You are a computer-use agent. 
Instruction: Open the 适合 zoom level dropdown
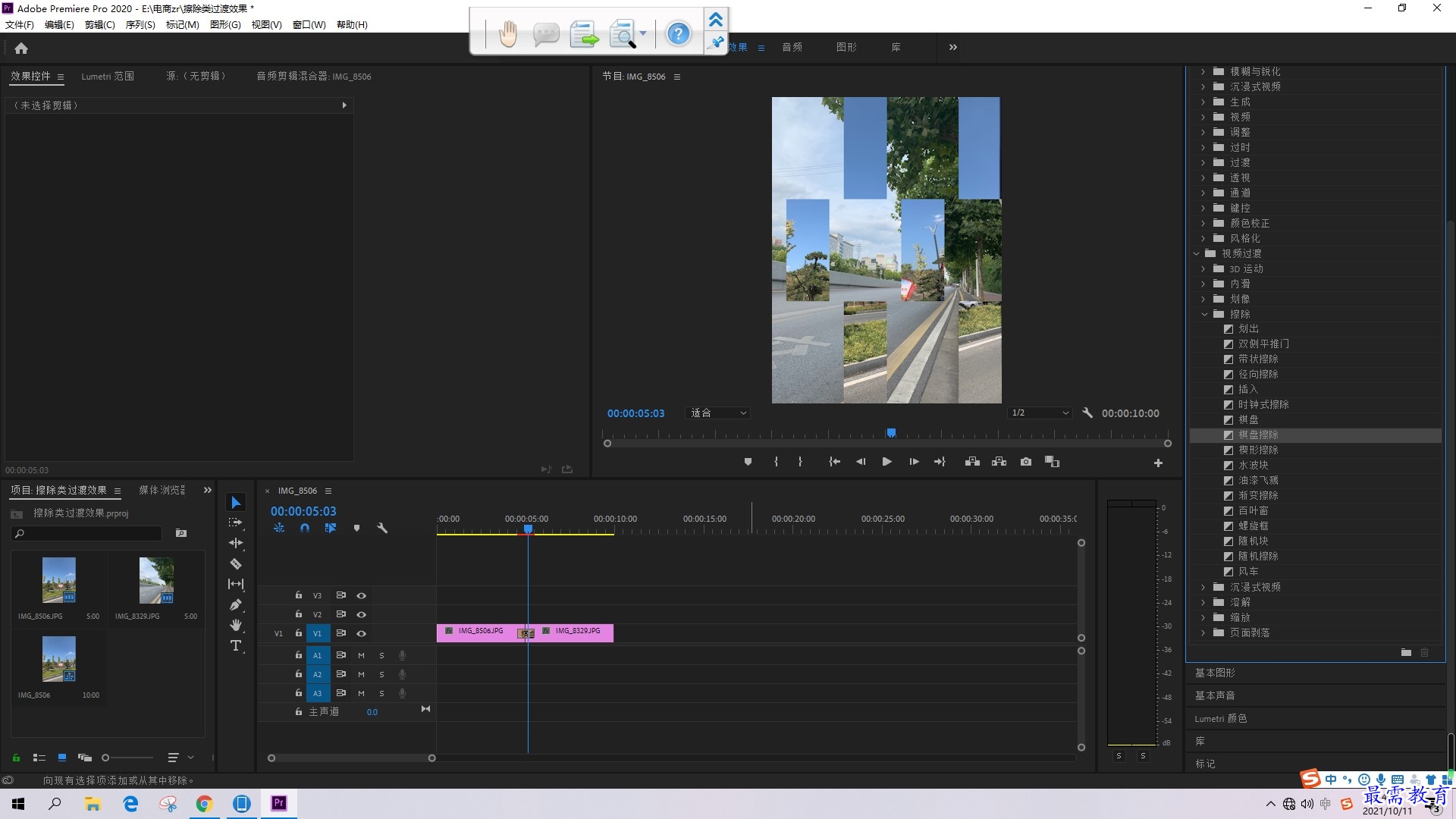tap(717, 413)
